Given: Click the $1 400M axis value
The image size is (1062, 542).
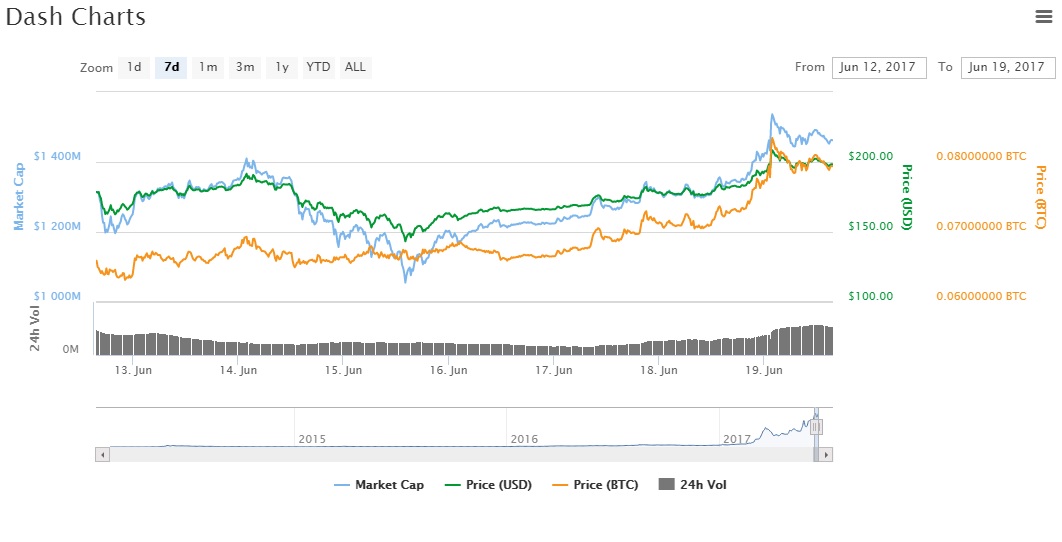Looking at the screenshot, I should pyautogui.click(x=57, y=157).
